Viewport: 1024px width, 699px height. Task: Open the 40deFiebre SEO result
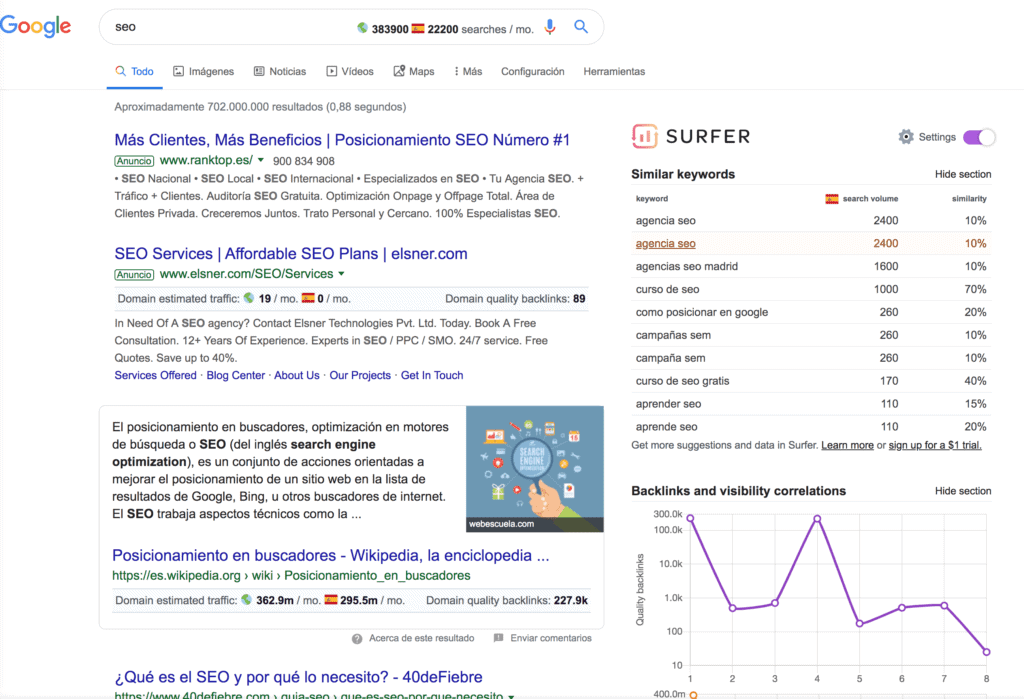tap(298, 677)
